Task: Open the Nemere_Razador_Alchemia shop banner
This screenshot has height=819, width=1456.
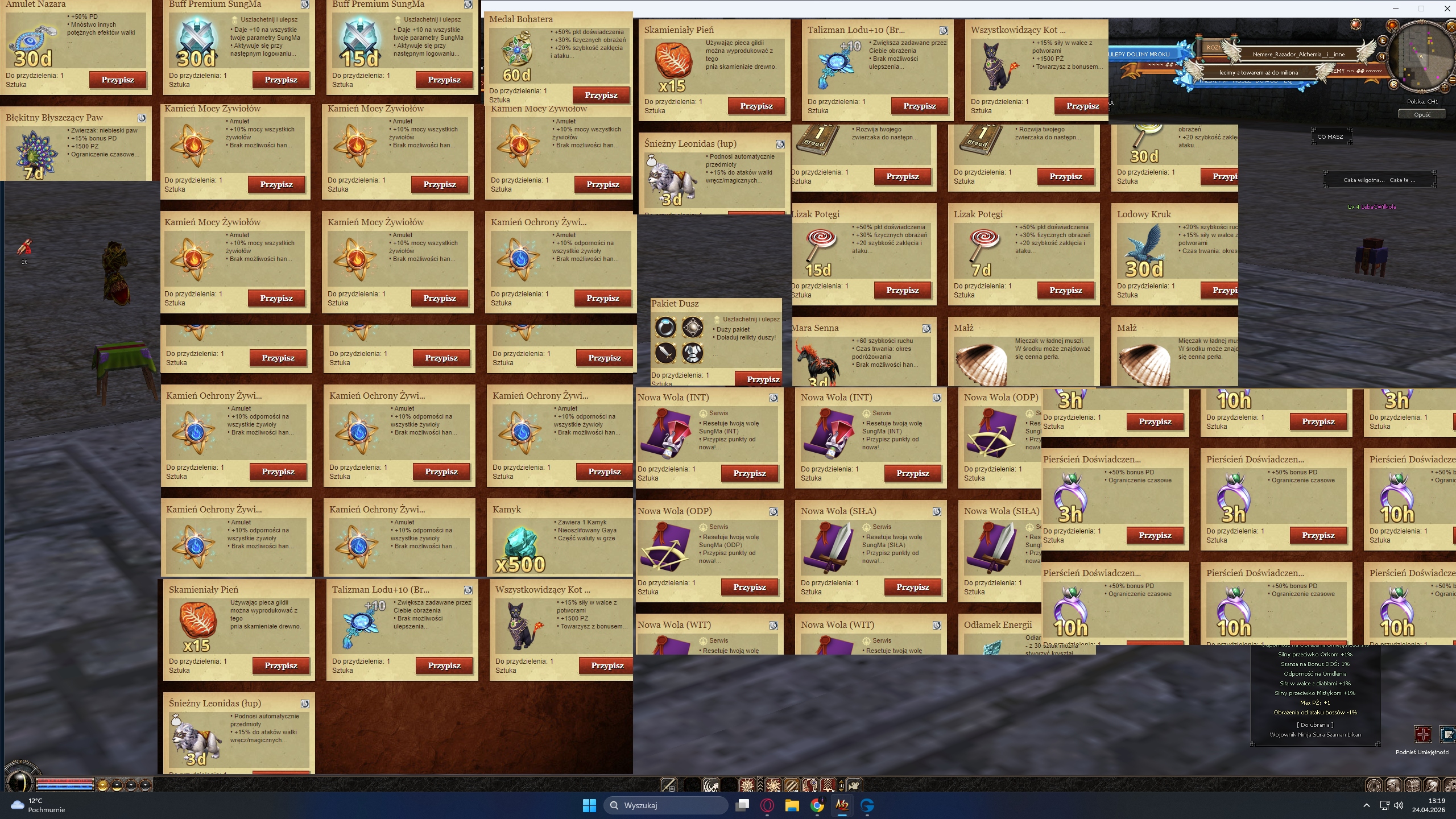Action: pyautogui.click(x=1298, y=54)
